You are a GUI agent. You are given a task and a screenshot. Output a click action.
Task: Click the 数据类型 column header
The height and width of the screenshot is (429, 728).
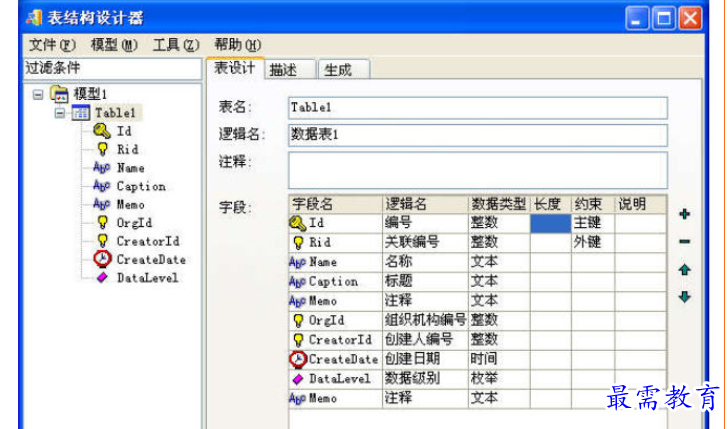pos(499,204)
